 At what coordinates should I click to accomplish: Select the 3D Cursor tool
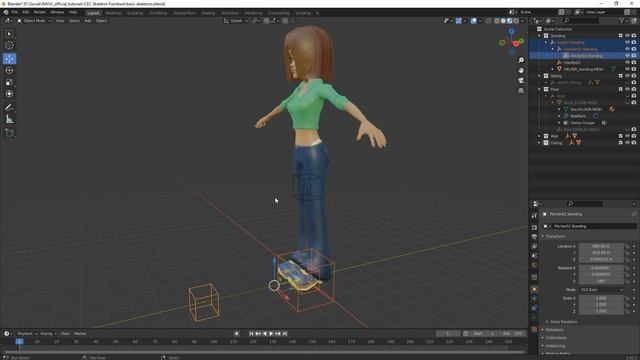pyautogui.click(x=9, y=45)
